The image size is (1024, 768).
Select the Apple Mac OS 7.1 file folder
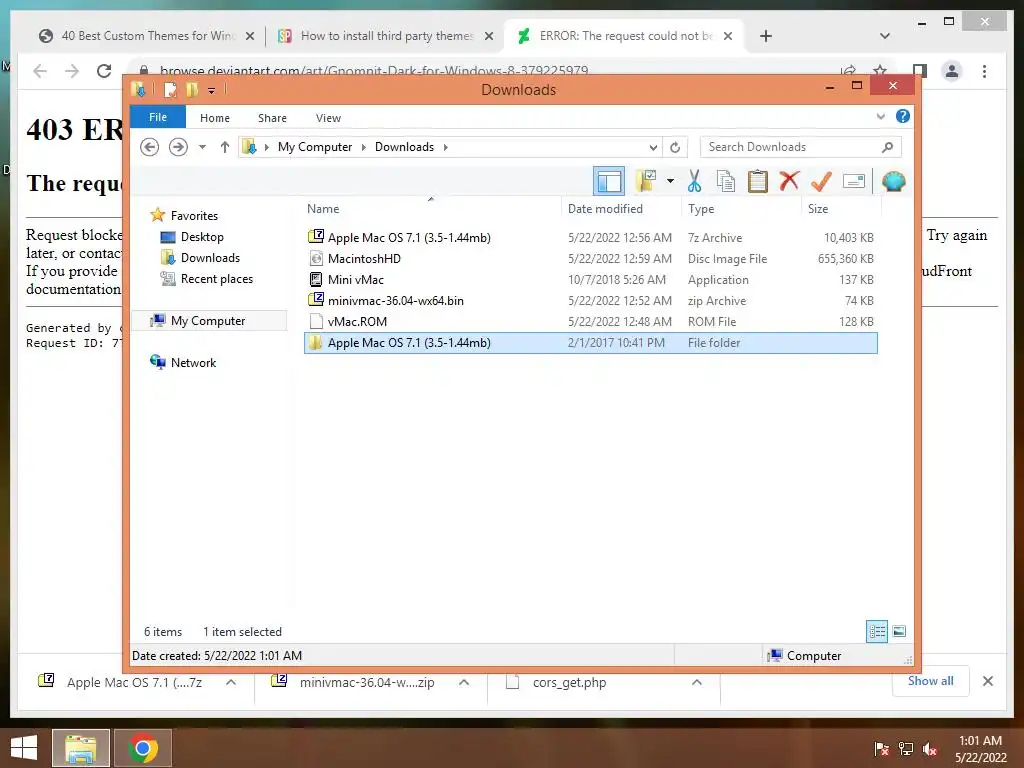click(590, 343)
